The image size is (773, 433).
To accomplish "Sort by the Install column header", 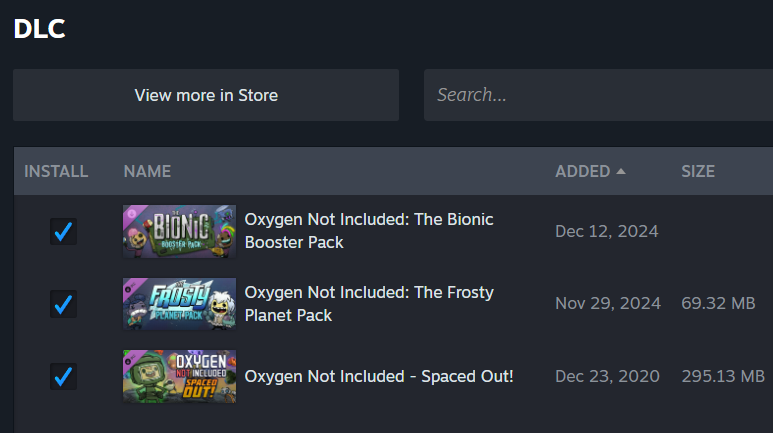I will [56, 171].
